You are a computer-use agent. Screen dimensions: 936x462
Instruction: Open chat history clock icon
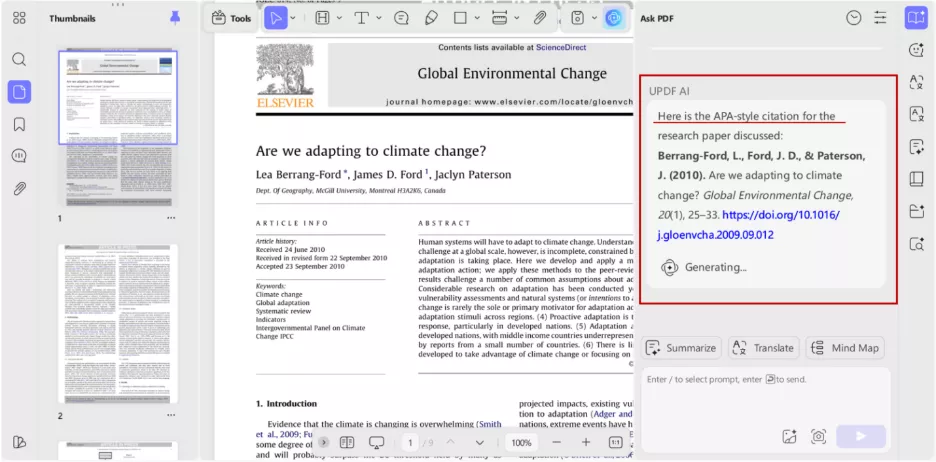click(853, 18)
